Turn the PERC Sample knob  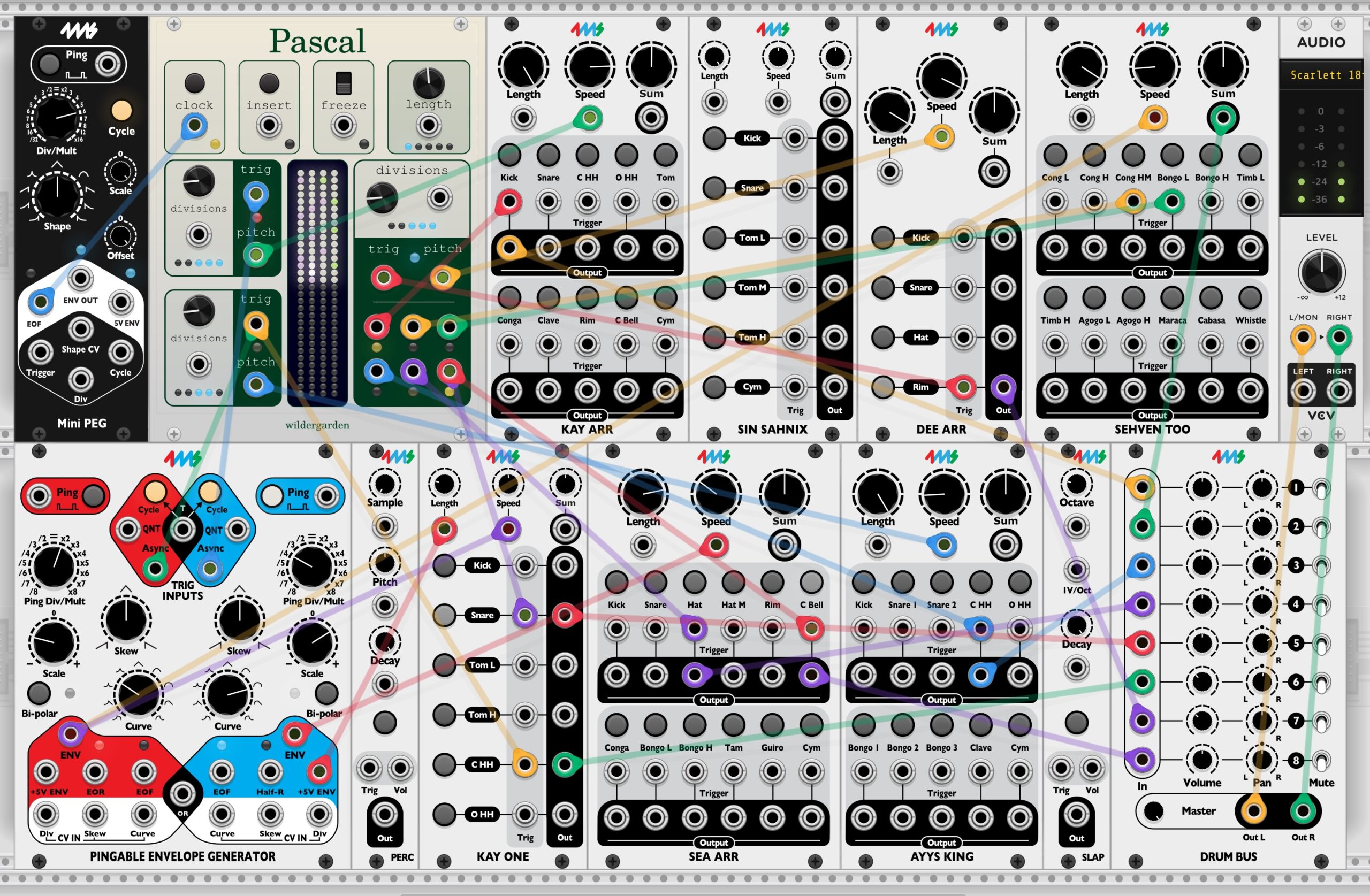click(x=385, y=484)
